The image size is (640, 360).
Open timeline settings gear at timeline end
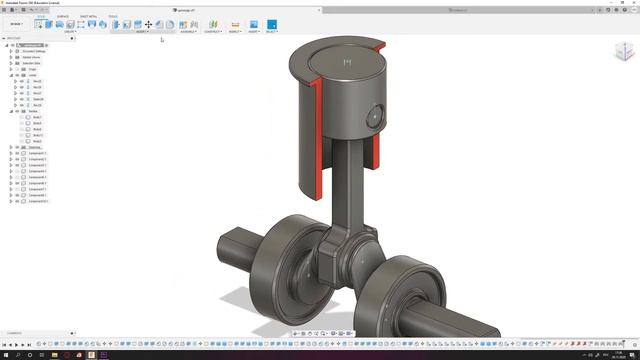click(635, 345)
